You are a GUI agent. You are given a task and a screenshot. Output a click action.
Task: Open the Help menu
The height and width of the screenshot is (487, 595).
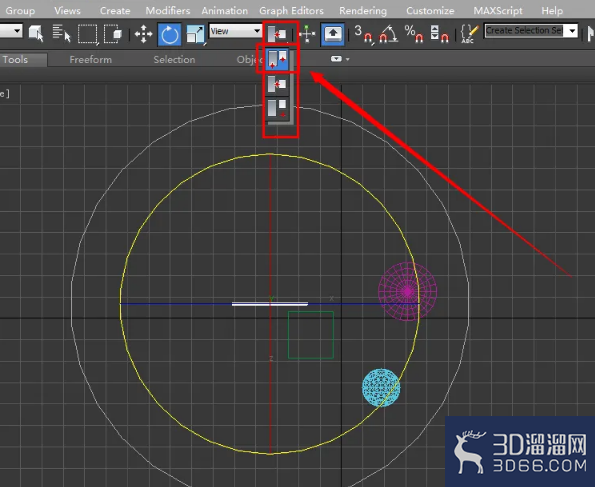coord(552,11)
